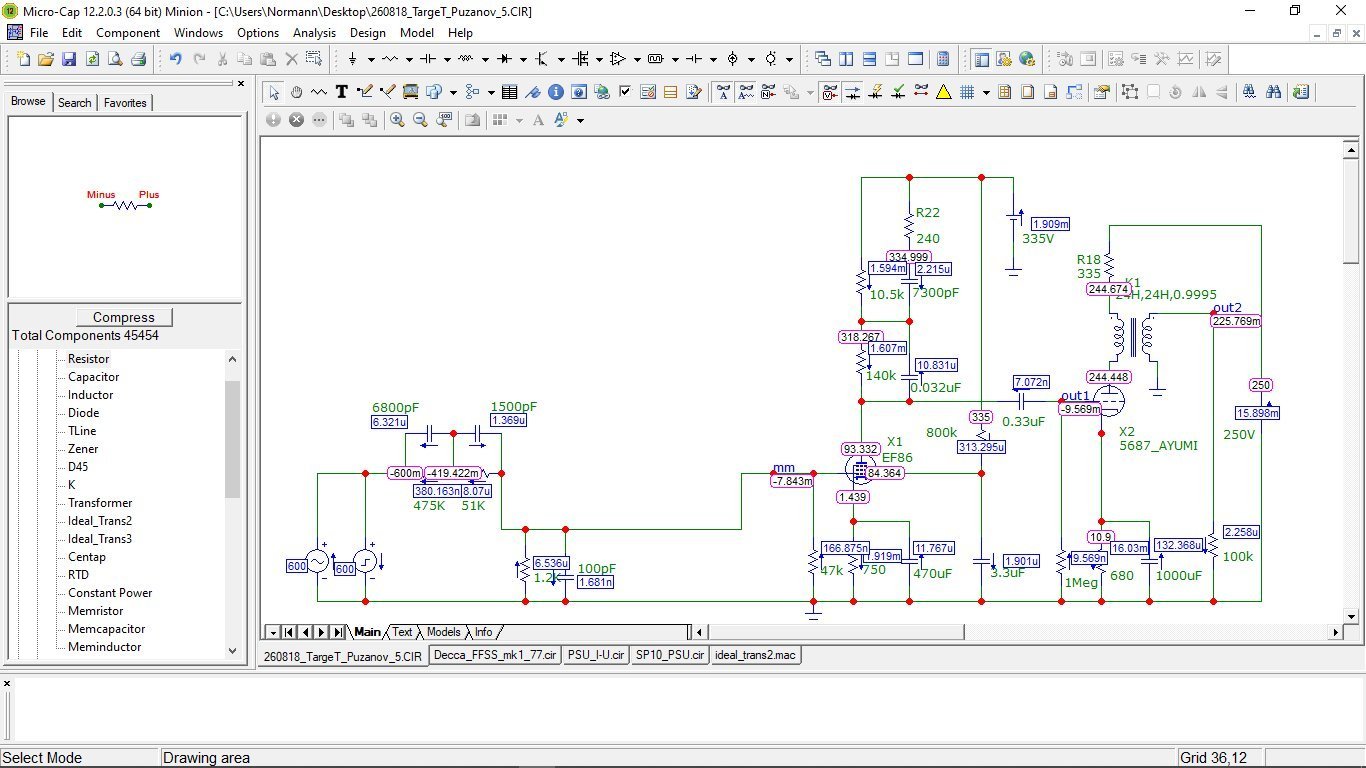Select Transformer in component list
The width and height of the screenshot is (1366, 768).
pyautogui.click(x=100, y=503)
